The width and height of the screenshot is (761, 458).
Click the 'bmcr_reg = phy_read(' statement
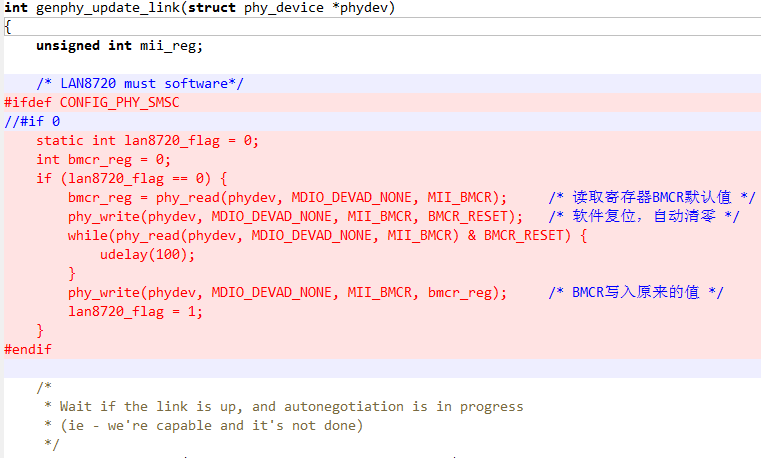point(287,197)
